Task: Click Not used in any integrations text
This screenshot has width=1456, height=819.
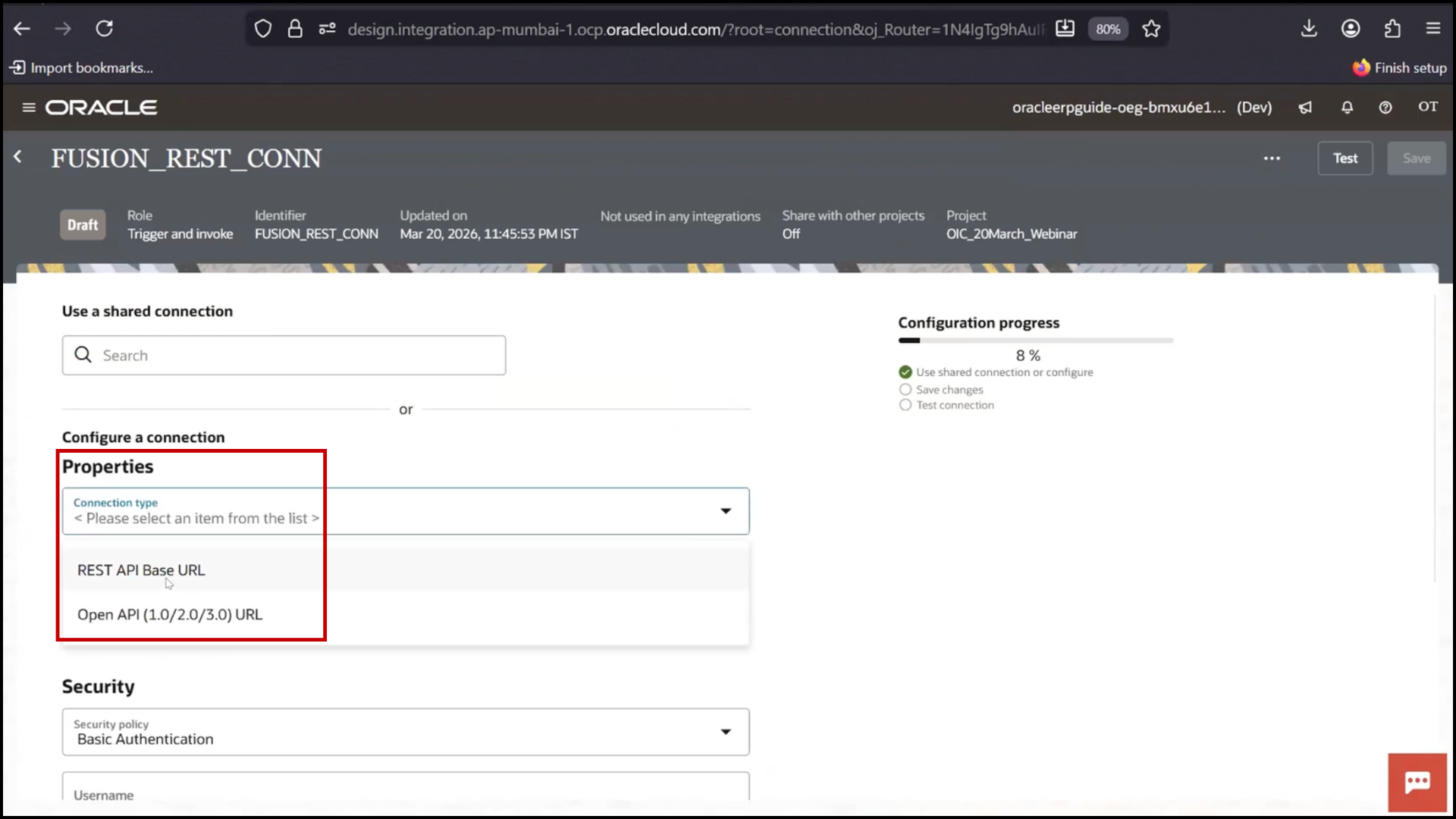Action: click(680, 216)
